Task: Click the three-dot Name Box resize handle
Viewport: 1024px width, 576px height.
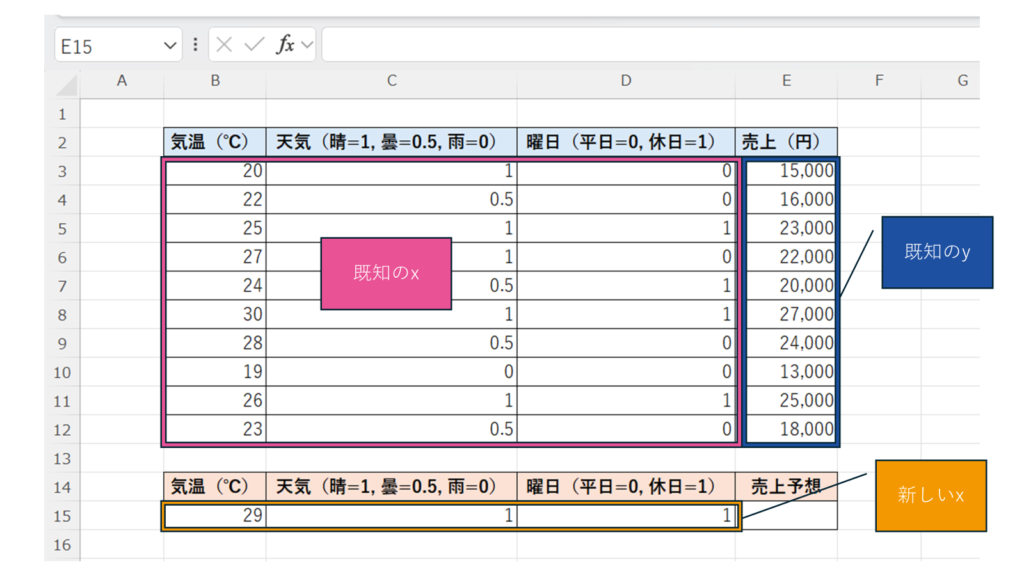Action: click(195, 45)
